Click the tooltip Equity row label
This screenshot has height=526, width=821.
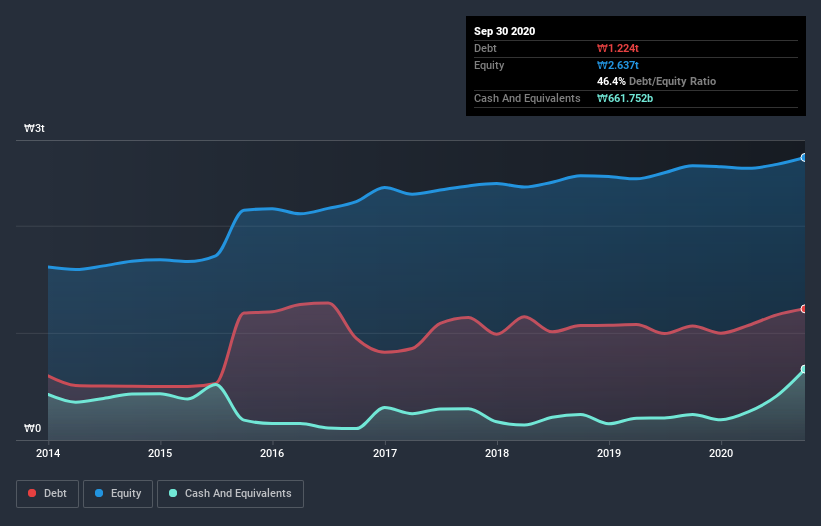(x=489, y=65)
